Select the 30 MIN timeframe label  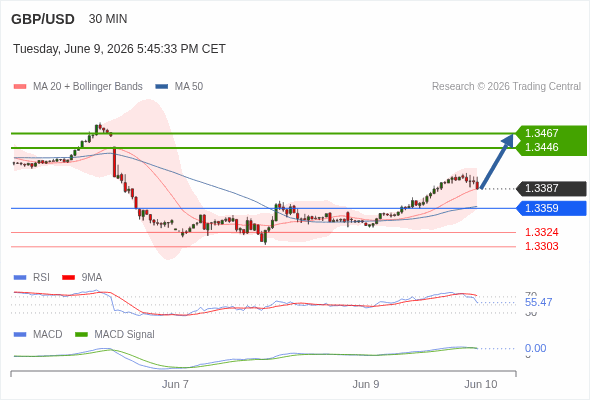pos(108,19)
